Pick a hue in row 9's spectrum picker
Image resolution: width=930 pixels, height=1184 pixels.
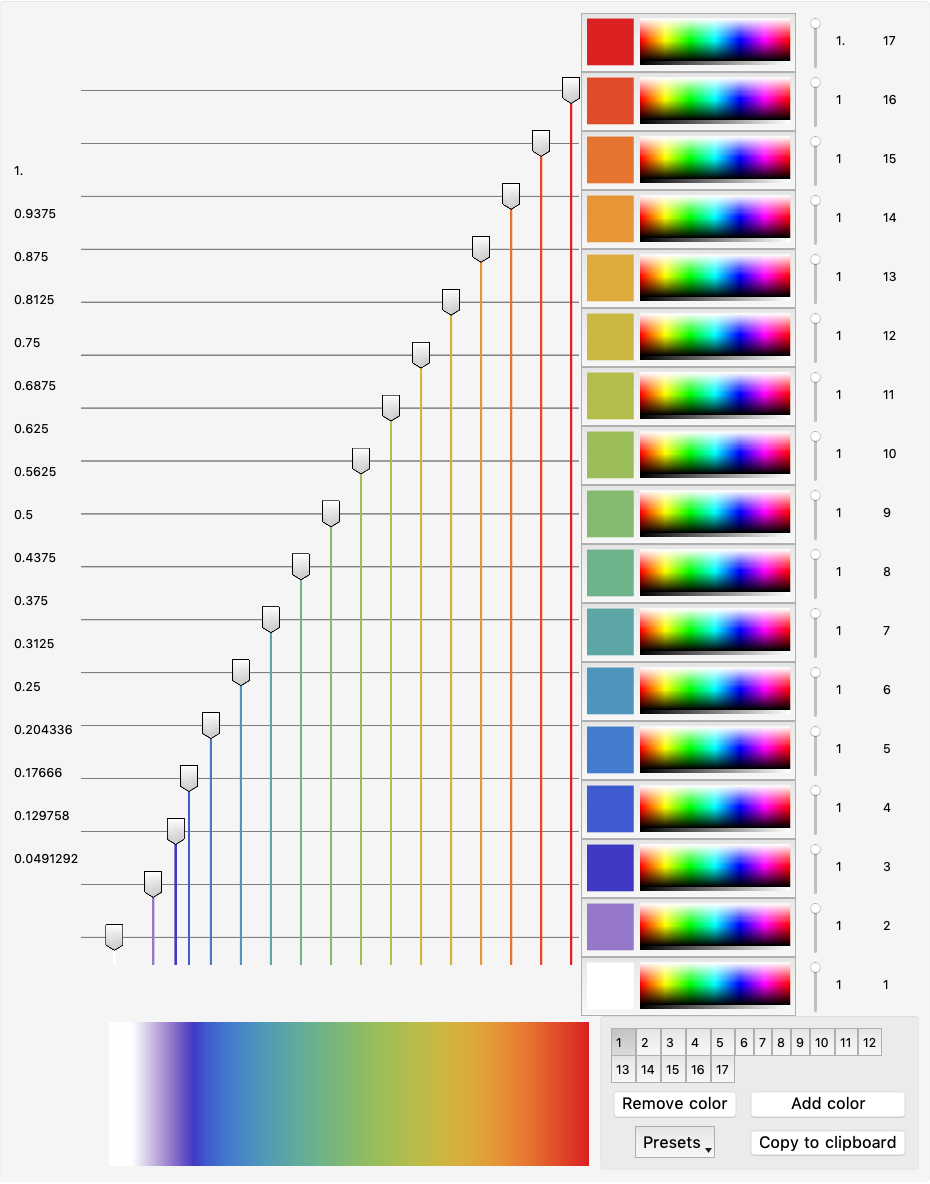715,513
